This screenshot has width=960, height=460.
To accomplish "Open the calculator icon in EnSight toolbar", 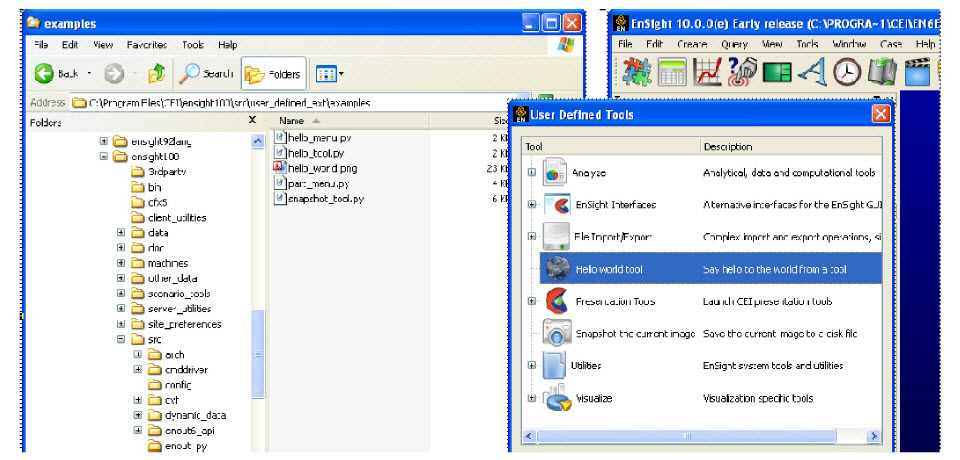I will pyautogui.click(x=672, y=72).
